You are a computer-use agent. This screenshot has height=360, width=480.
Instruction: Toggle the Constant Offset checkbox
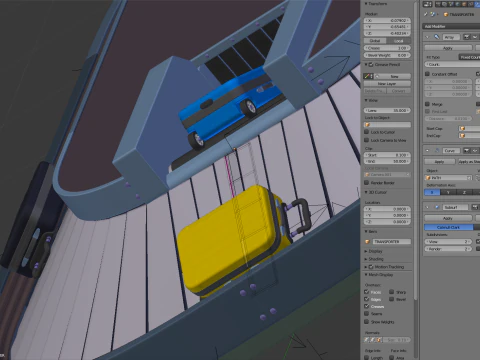pyautogui.click(x=427, y=74)
